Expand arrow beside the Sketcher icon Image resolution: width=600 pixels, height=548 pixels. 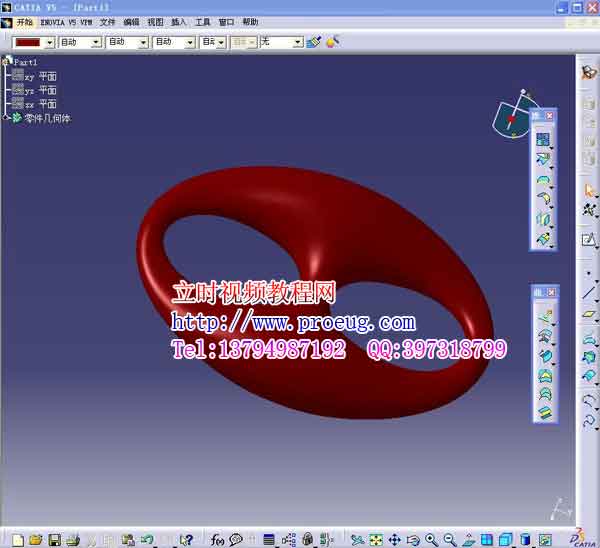pos(597,248)
